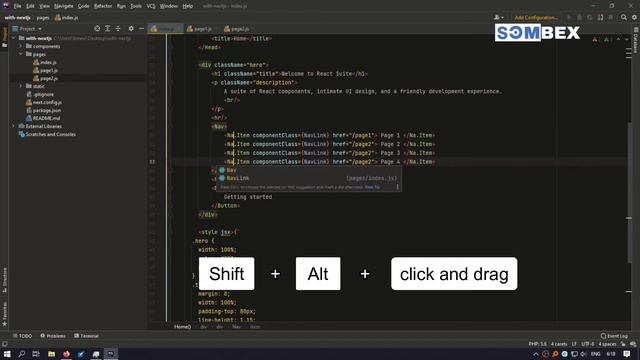
Task: Expand External Libraries node
Action: pos(13,126)
